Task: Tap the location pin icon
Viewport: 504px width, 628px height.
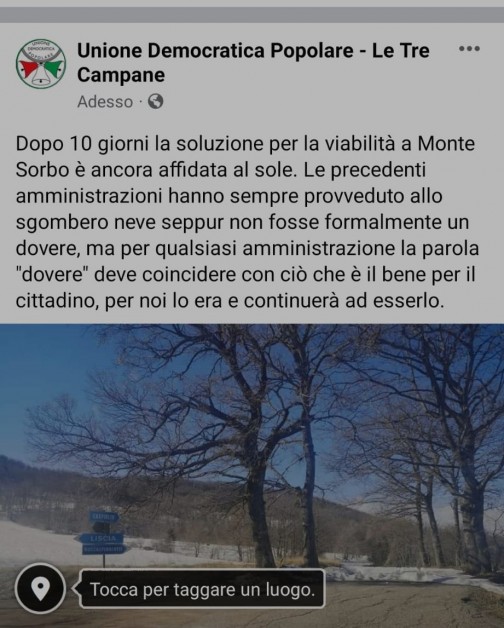Action: tap(40, 588)
